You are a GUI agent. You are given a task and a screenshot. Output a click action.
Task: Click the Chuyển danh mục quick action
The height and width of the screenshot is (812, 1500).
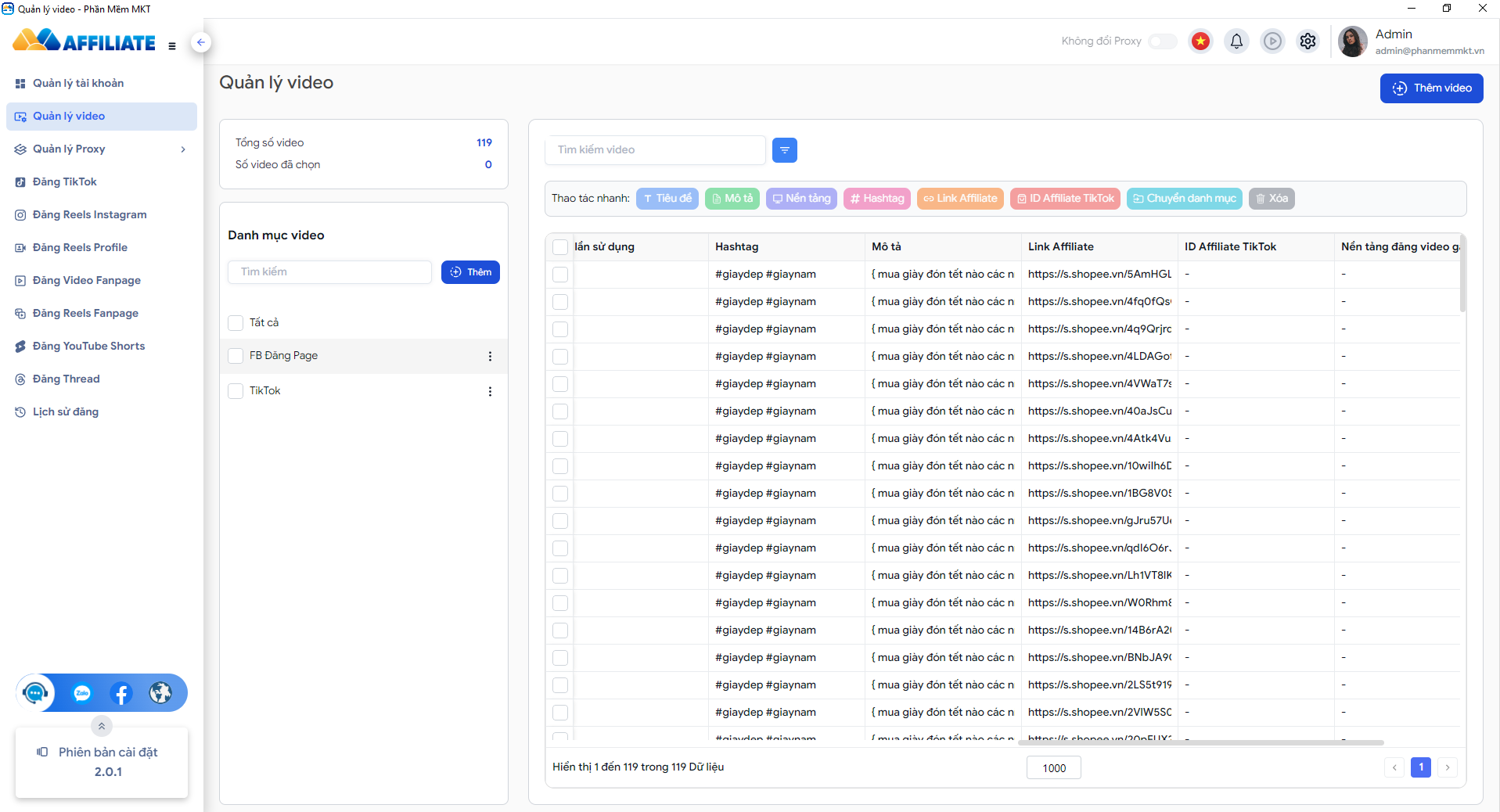click(1185, 199)
